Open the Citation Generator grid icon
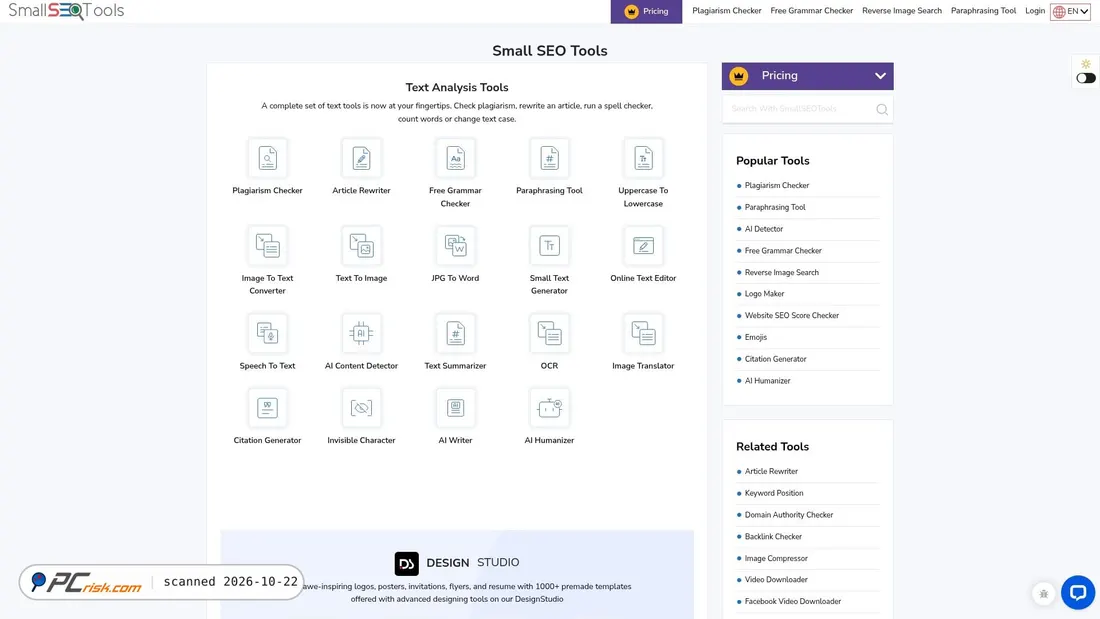Image resolution: width=1100 pixels, height=619 pixels. point(267,408)
